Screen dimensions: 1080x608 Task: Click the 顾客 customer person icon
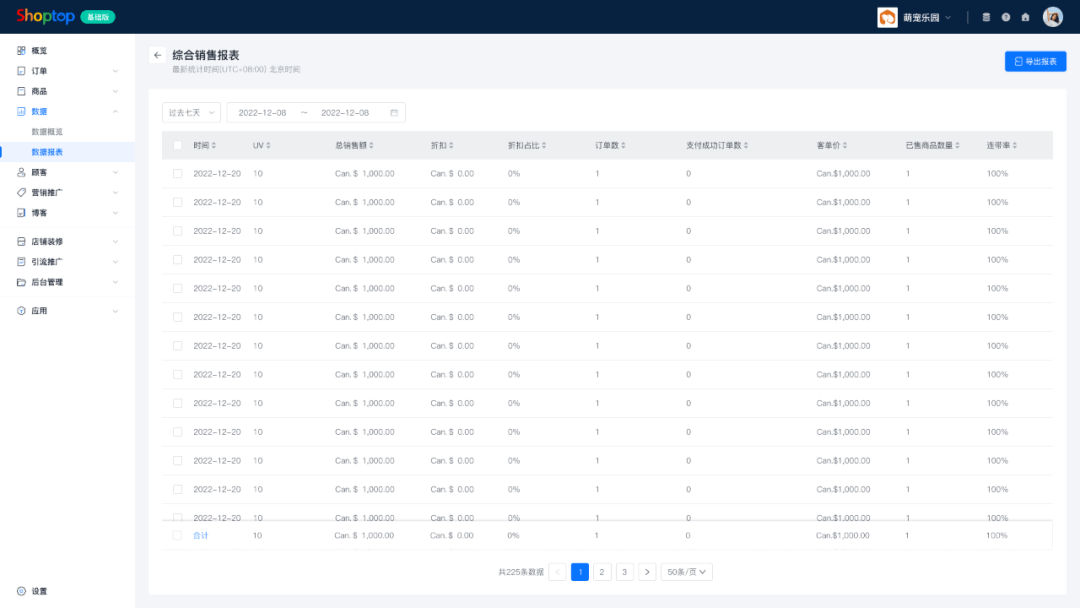coord(21,172)
